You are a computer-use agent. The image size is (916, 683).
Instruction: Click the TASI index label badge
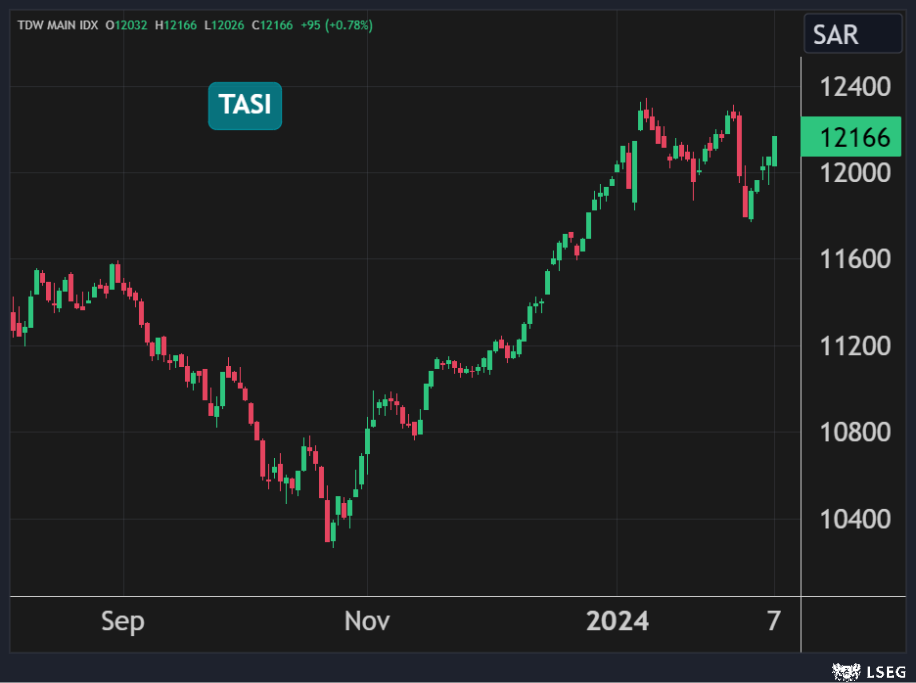tap(245, 106)
